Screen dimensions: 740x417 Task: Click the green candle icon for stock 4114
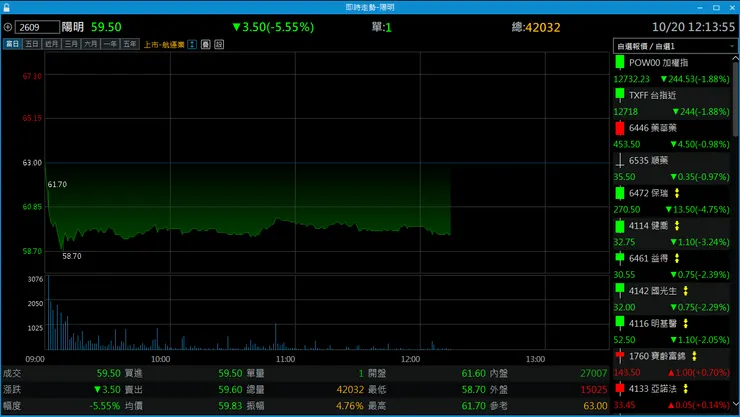pyautogui.click(x=620, y=225)
